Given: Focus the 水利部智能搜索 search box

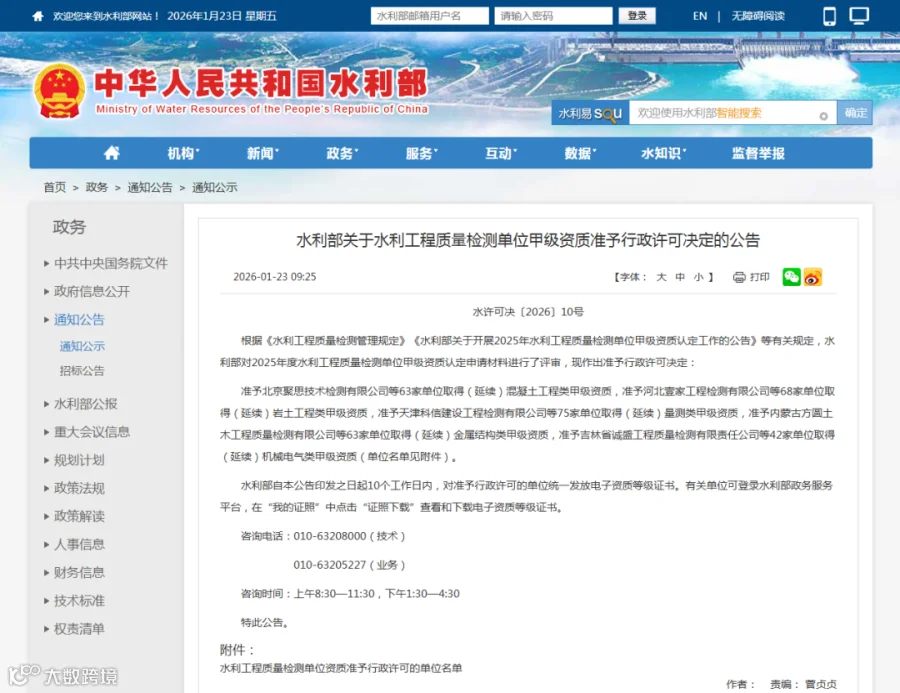Looking at the screenshot, I should tap(732, 113).
